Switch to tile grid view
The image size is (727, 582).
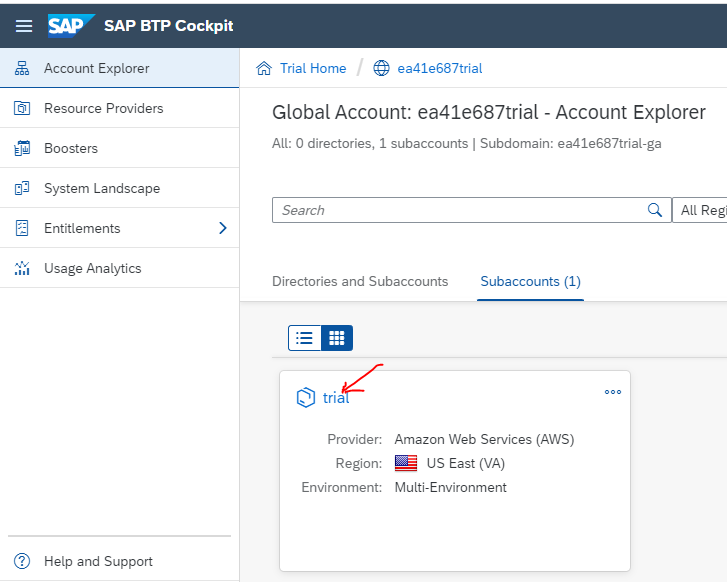(x=337, y=338)
